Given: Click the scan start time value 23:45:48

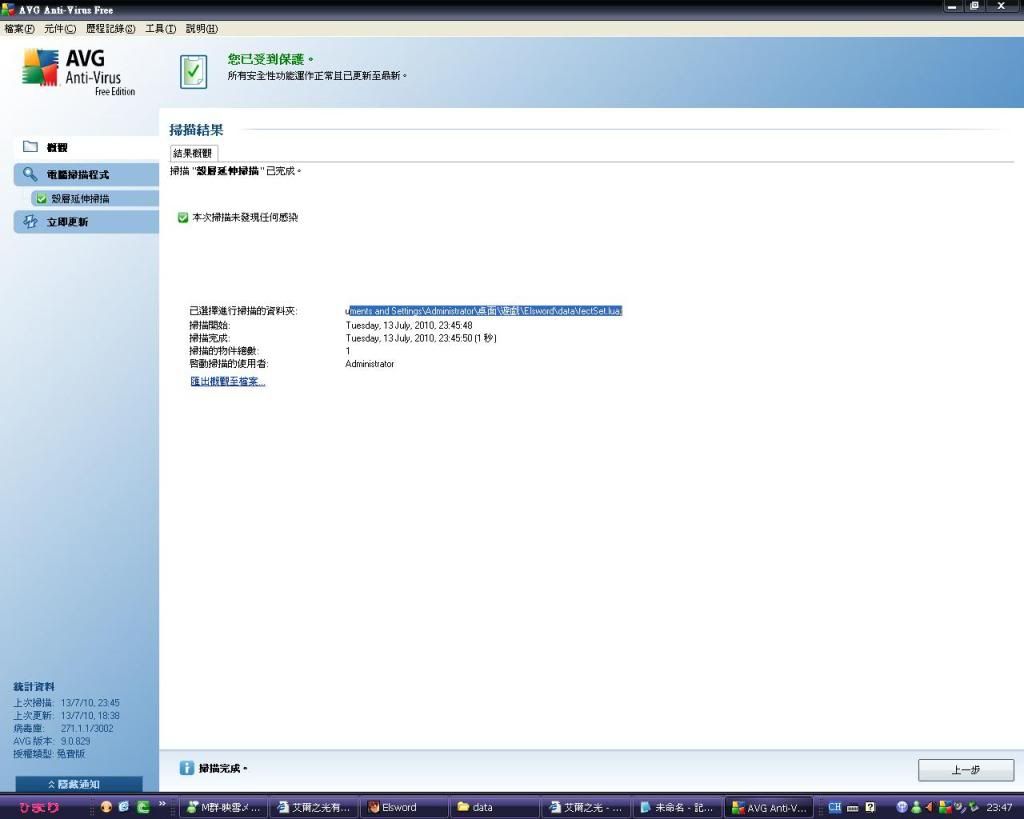Looking at the screenshot, I should (x=409, y=325).
